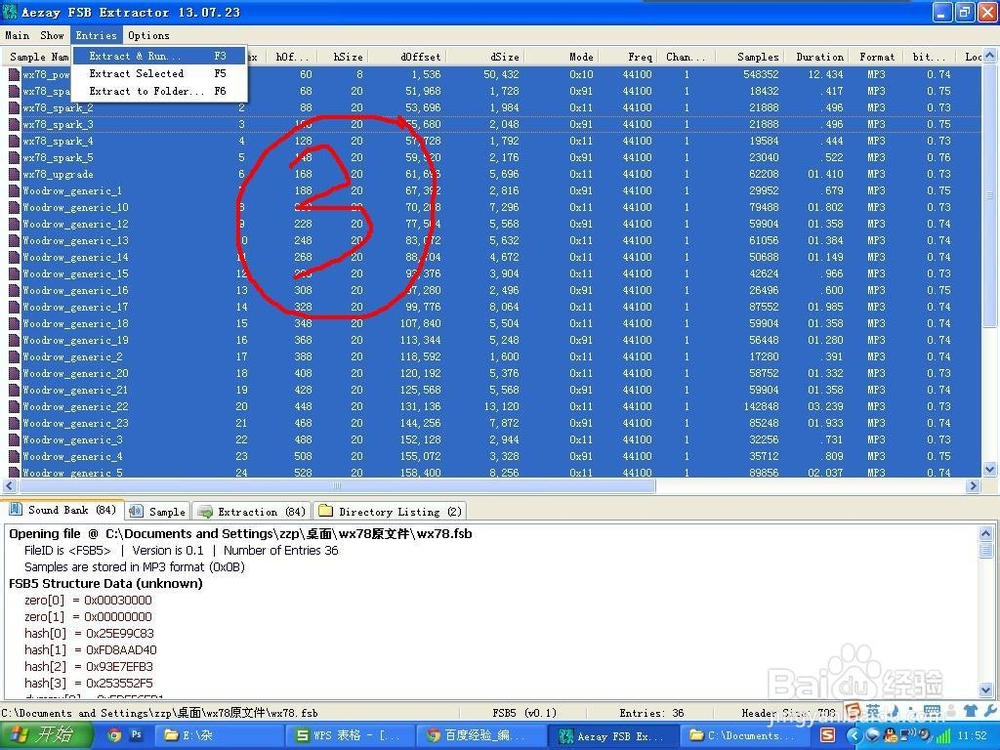
Task: Switch to the Sound Bank (84) tab
Action: coord(62,510)
